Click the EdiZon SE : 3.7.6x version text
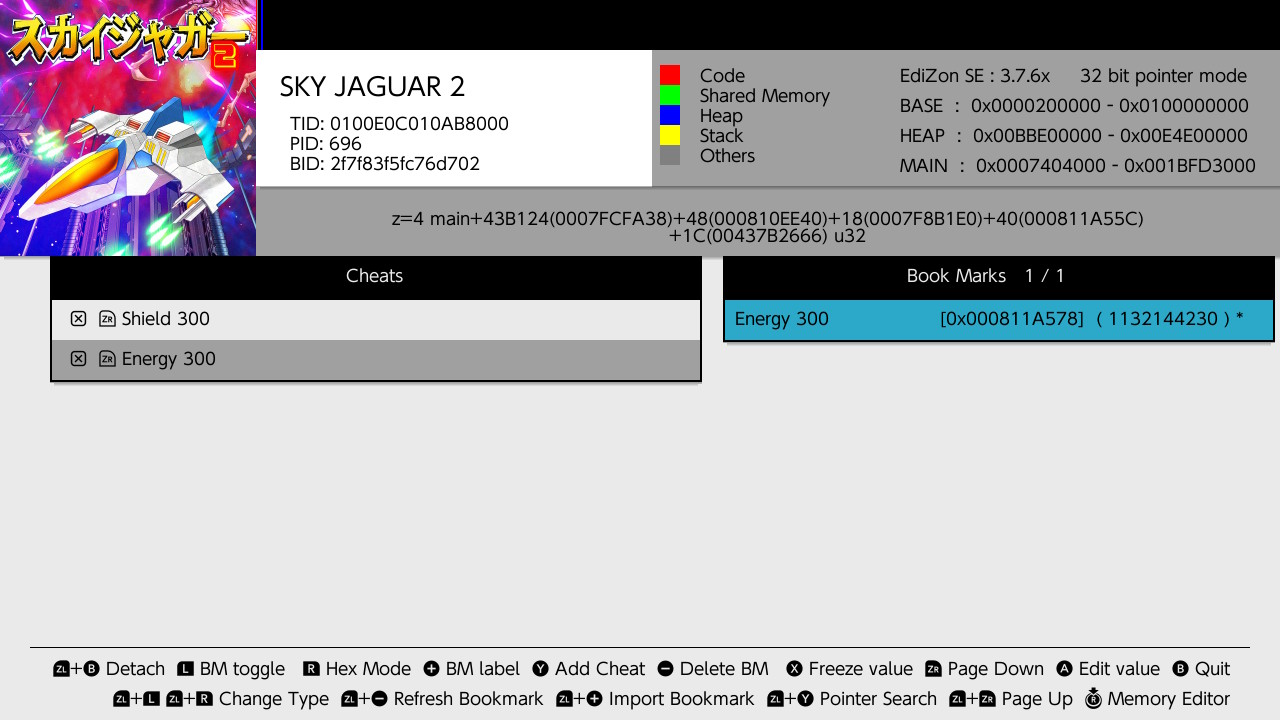 (975, 76)
